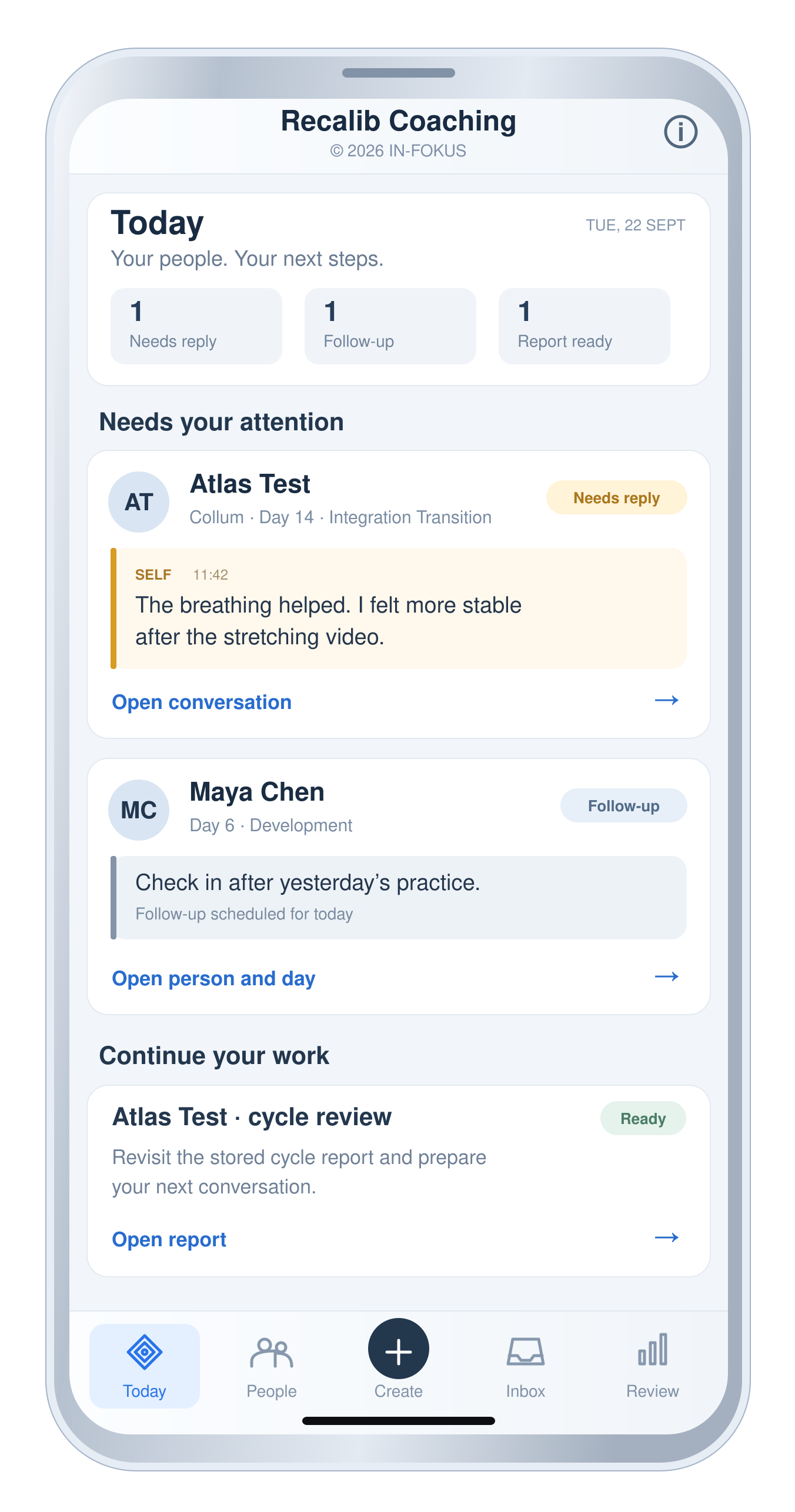Tap the MC avatar for Maya Chen
This screenshot has height=1512, width=795.
tap(139, 810)
